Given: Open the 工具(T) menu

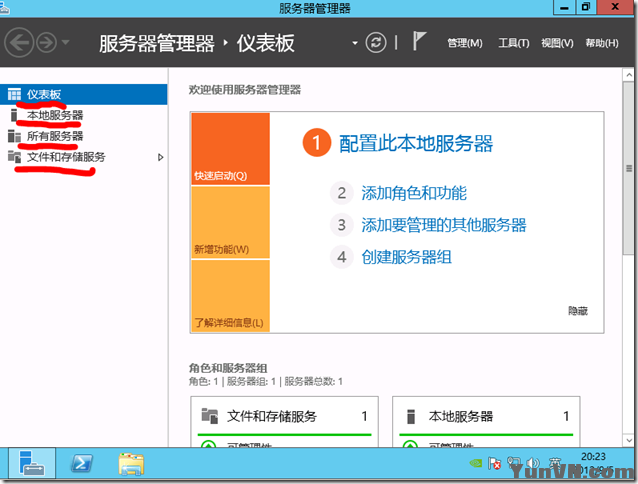Looking at the screenshot, I should (x=513, y=43).
